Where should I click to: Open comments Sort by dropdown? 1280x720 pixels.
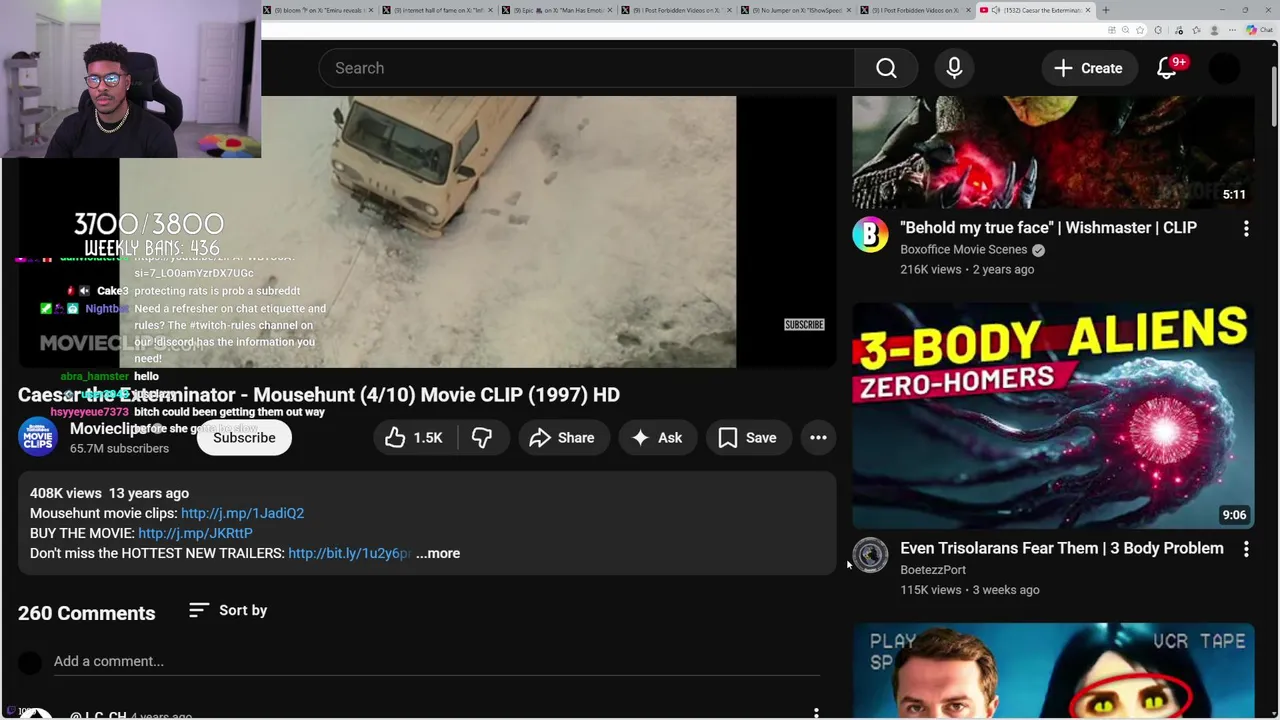point(228,610)
